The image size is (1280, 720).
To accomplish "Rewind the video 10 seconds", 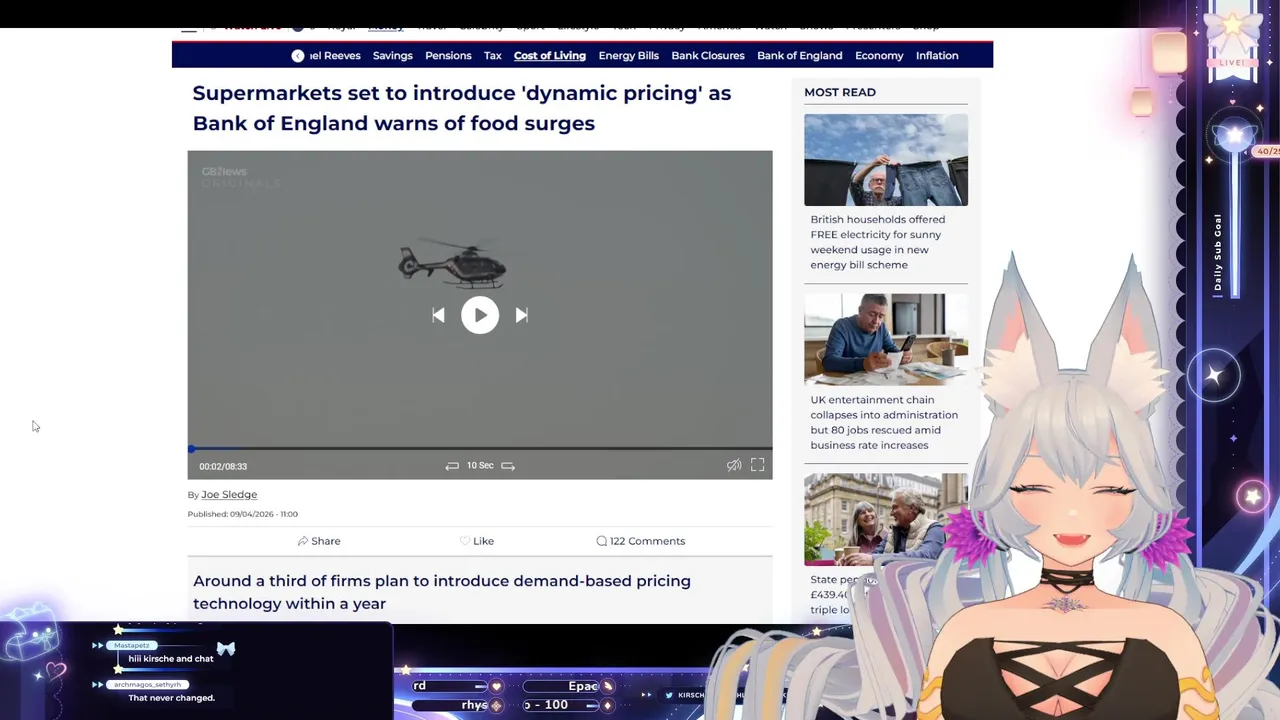I will pyautogui.click(x=452, y=466).
